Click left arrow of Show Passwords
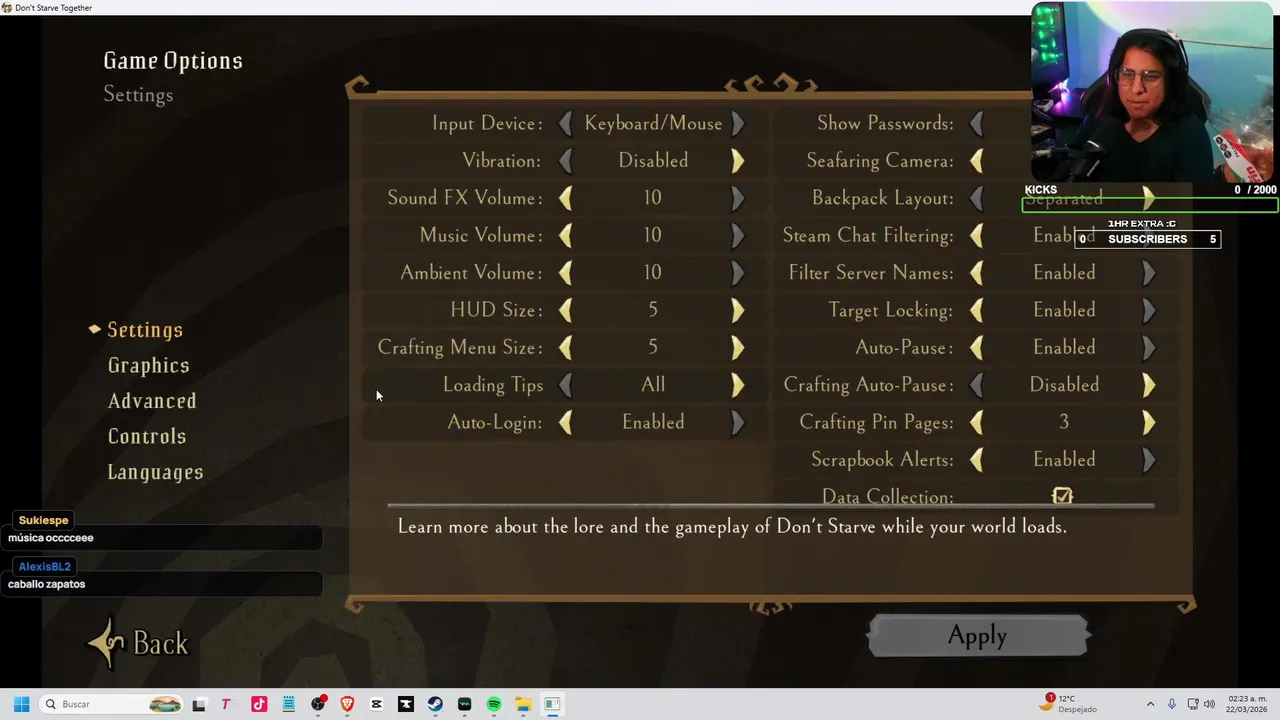Image resolution: width=1280 pixels, height=720 pixels. (x=977, y=124)
